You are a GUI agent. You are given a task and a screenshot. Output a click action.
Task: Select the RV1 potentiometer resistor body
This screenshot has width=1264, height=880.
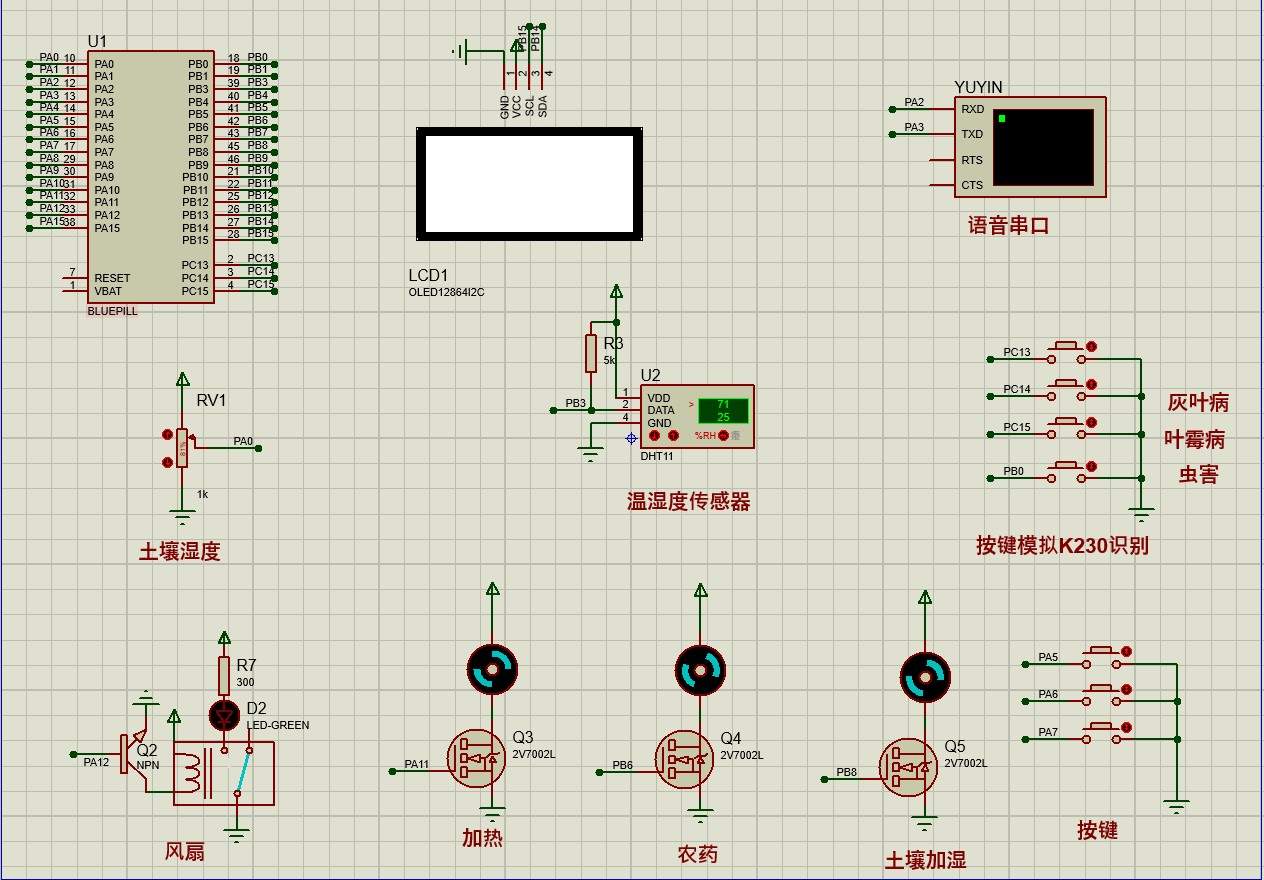pos(182,447)
